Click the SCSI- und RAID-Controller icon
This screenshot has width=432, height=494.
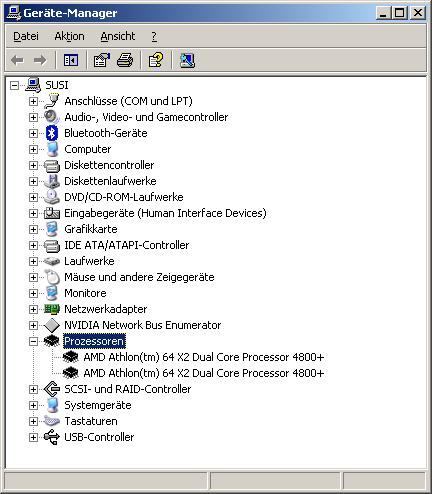52,389
